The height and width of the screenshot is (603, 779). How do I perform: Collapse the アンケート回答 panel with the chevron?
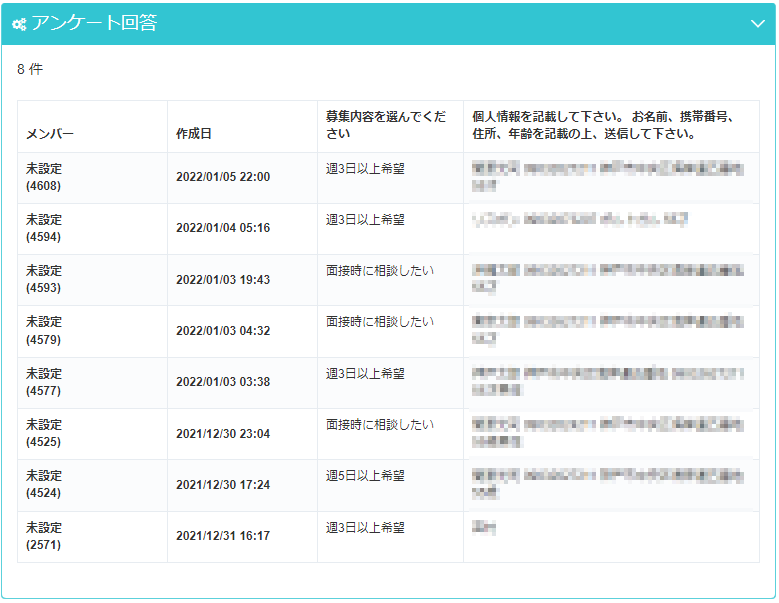coord(757,24)
